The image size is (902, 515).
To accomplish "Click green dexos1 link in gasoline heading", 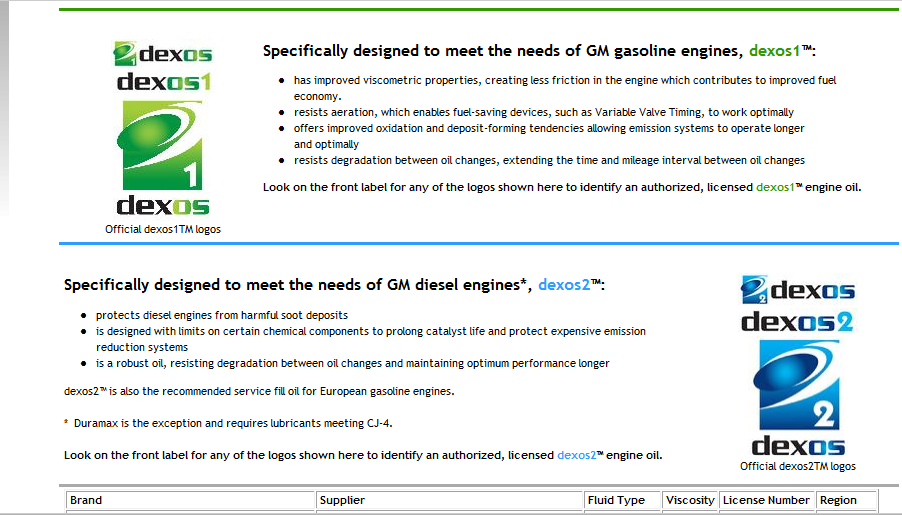I will coord(774,51).
